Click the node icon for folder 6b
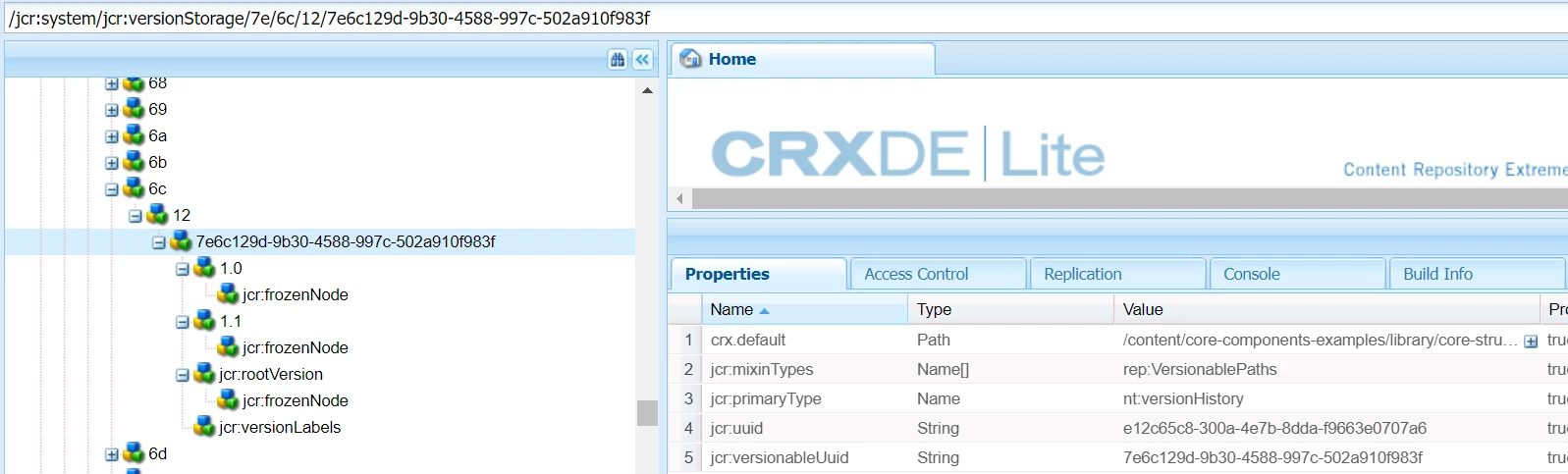The height and width of the screenshot is (474, 1568). [134, 162]
